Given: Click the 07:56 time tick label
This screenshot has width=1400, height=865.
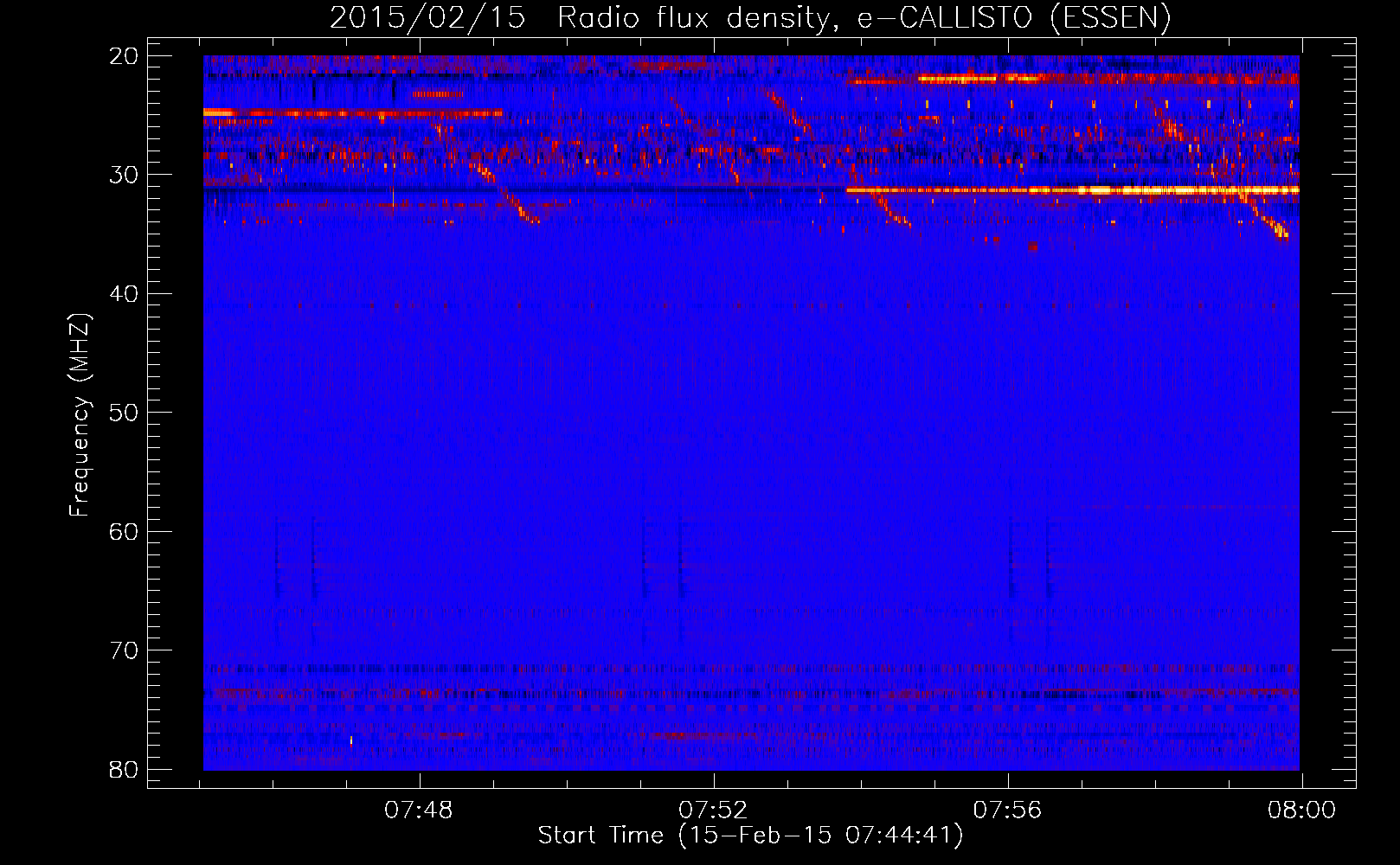Looking at the screenshot, I should click(x=1008, y=811).
